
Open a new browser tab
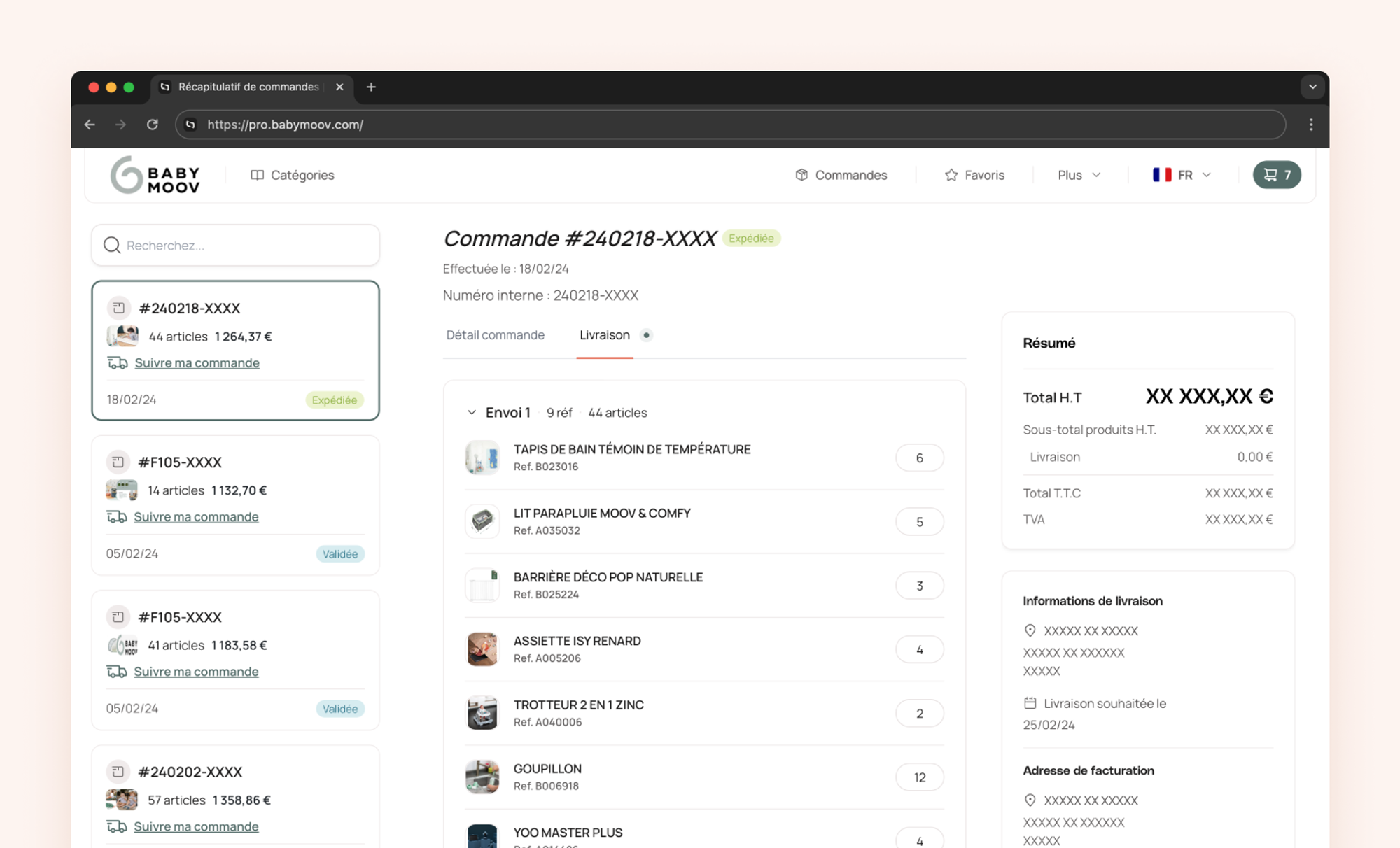pyautogui.click(x=371, y=87)
